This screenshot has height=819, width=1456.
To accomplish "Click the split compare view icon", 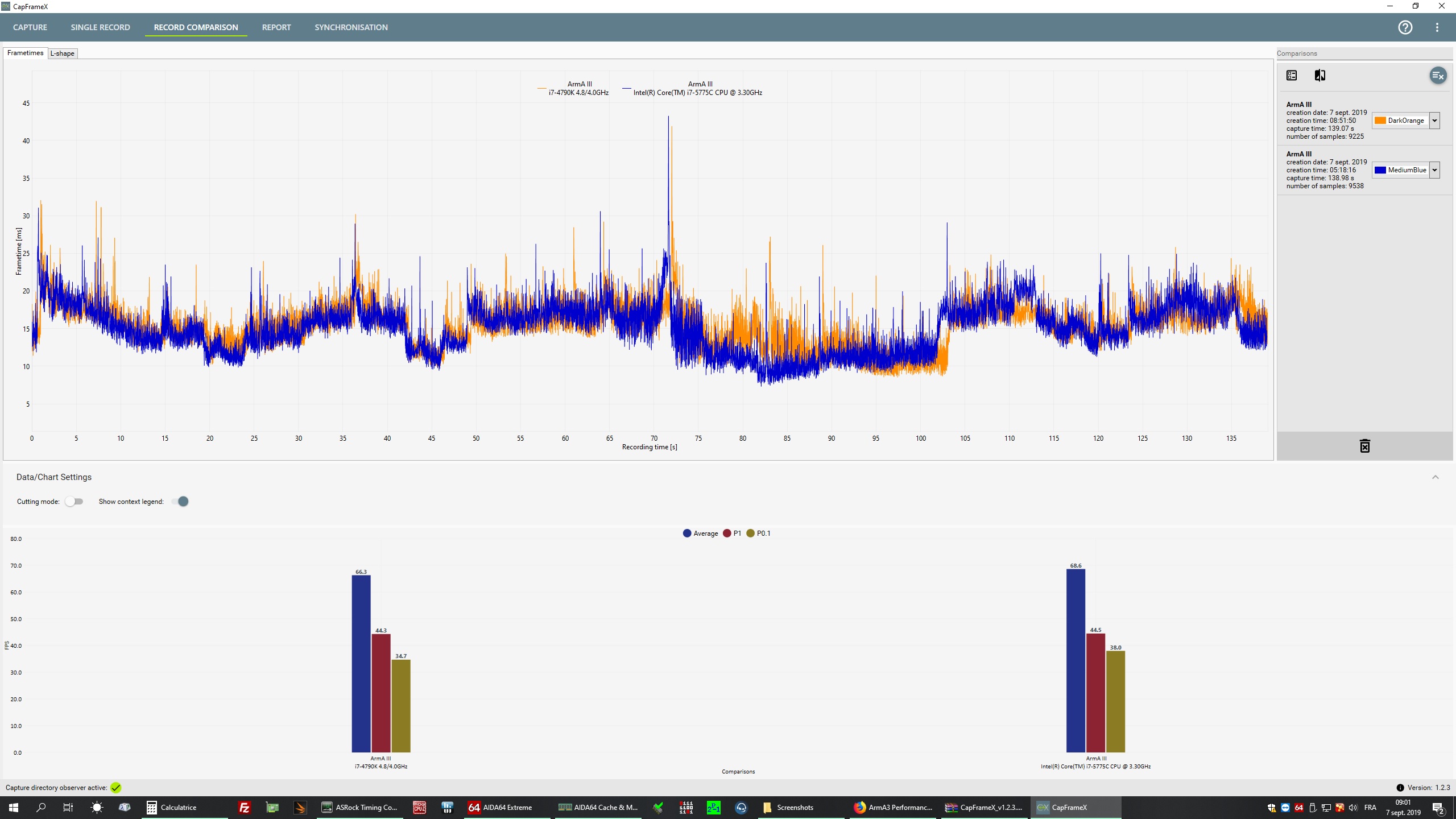I will tap(1320, 76).
